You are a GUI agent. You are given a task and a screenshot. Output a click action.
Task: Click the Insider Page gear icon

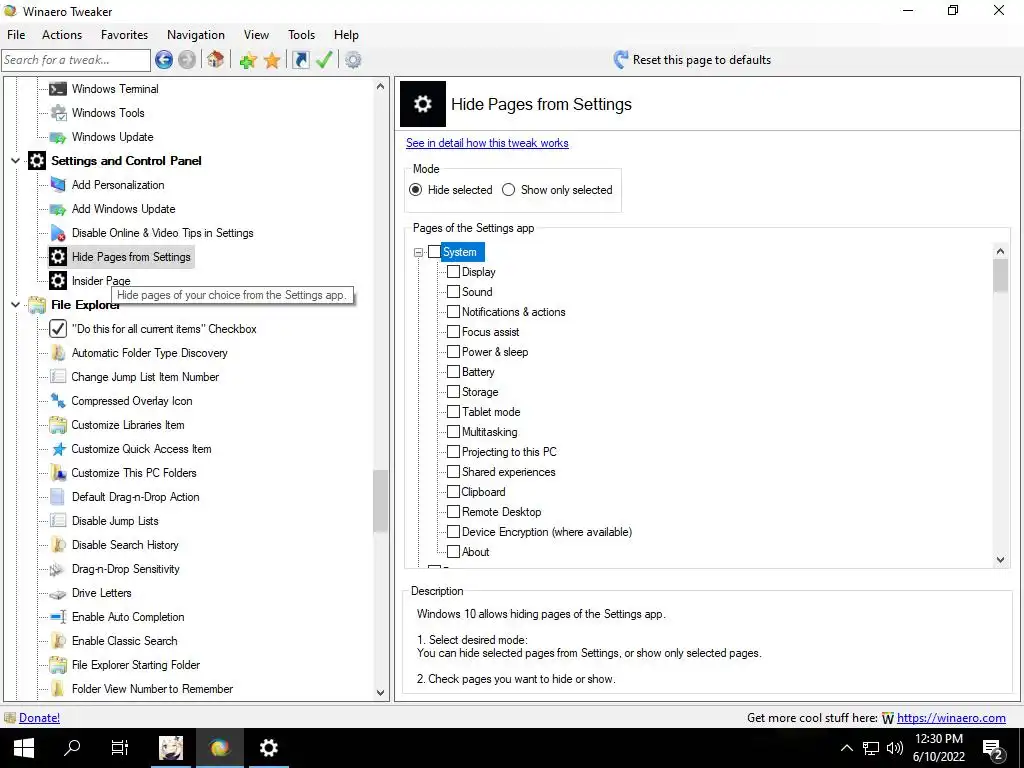[x=58, y=281]
